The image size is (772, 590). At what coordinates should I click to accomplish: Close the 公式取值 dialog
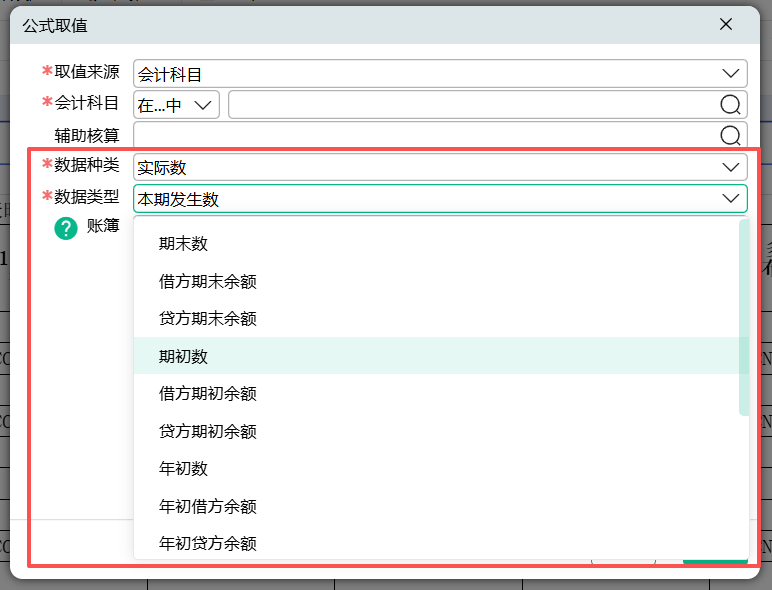pyautogui.click(x=726, y=25)
